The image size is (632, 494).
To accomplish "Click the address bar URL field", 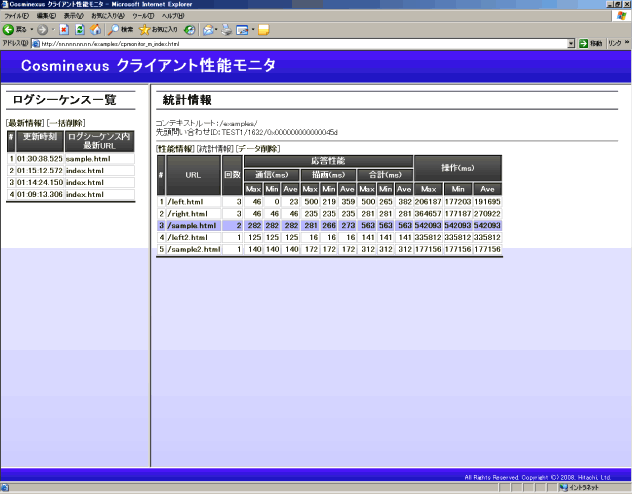I will [x=300, y=44].
